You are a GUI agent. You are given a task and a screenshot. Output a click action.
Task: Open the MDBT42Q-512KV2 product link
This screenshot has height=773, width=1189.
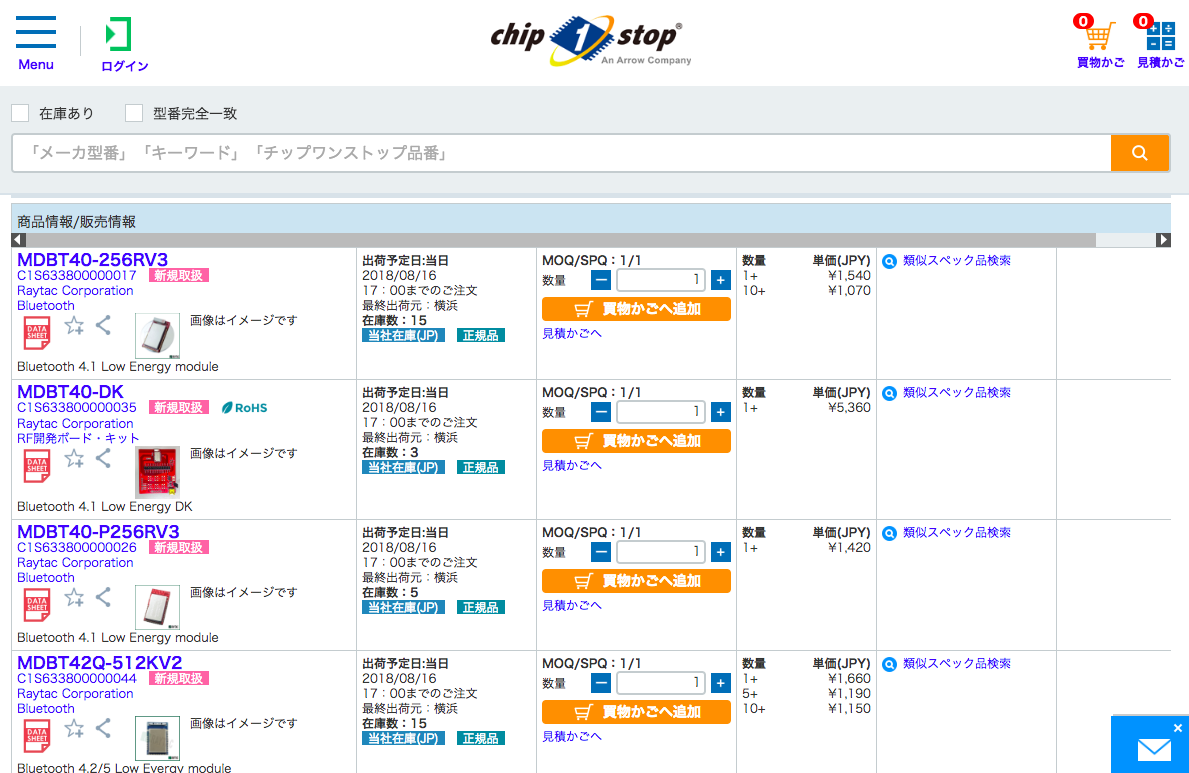(x=99, y=663)
